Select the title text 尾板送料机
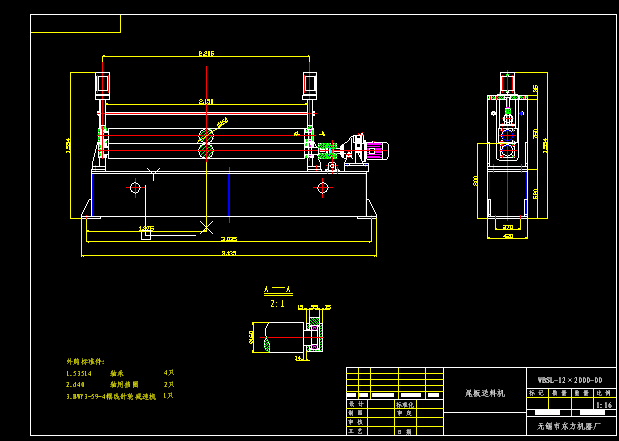 tap(485, 393)
